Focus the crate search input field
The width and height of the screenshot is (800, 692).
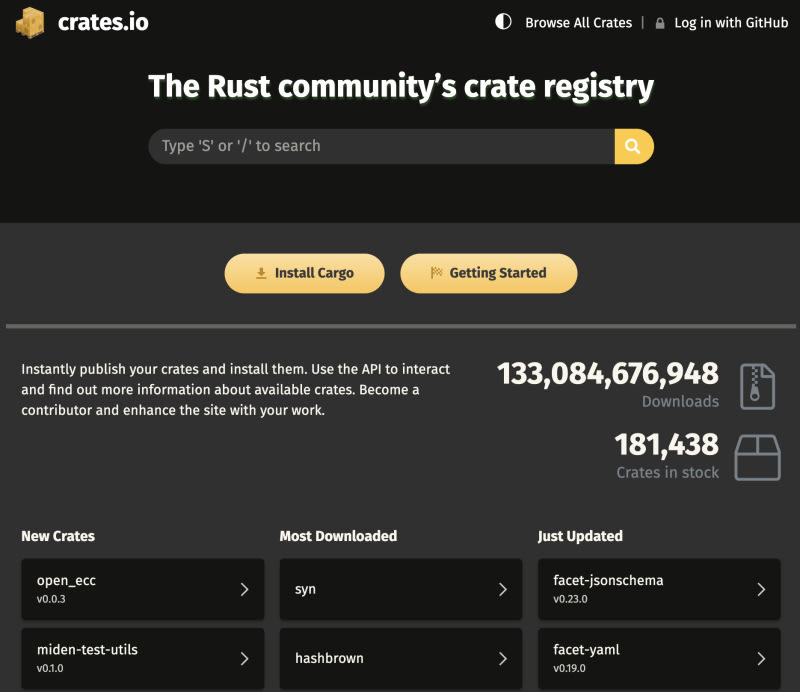(x=381, y=146)
